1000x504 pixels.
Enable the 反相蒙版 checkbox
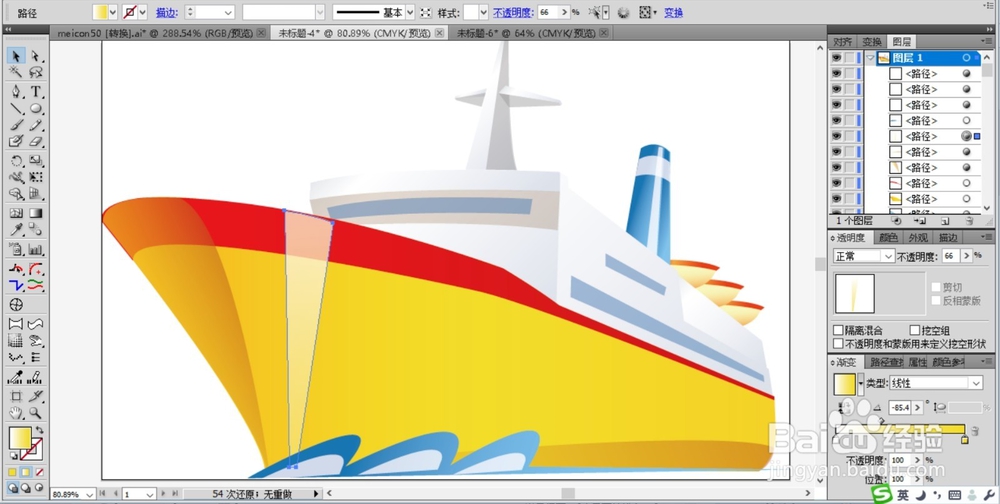click(936, 300)
